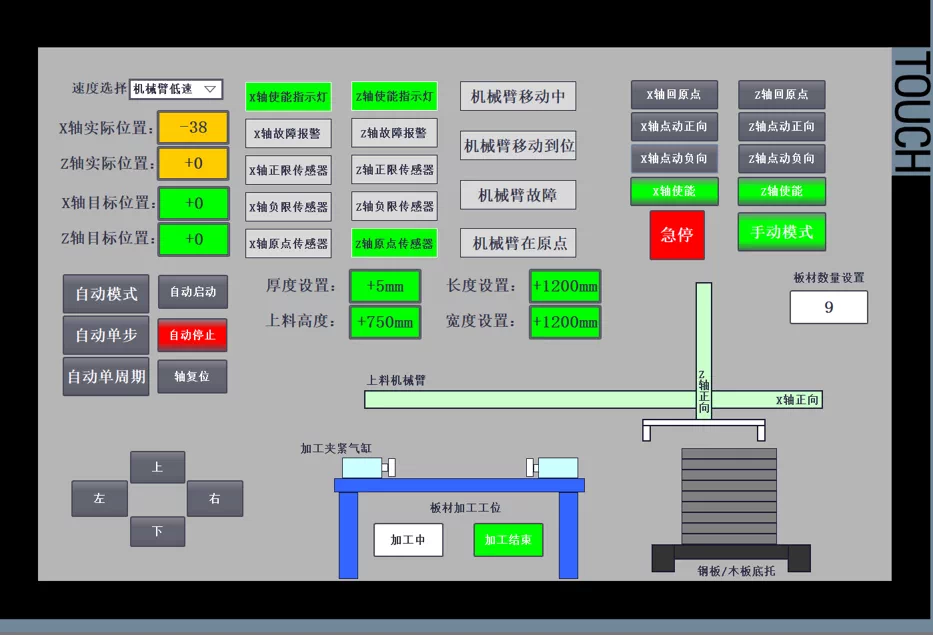Click the X轴故障报警 indicator
The width and height of the screenshot is (933, 635).
point(288,133)
